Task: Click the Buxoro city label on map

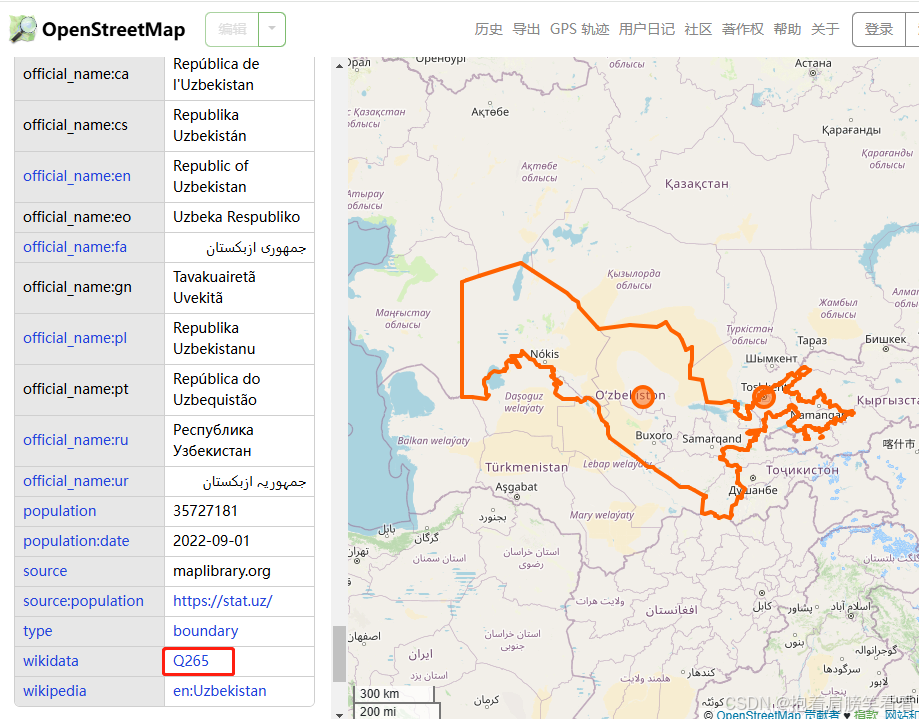Action: click(653, 435)
